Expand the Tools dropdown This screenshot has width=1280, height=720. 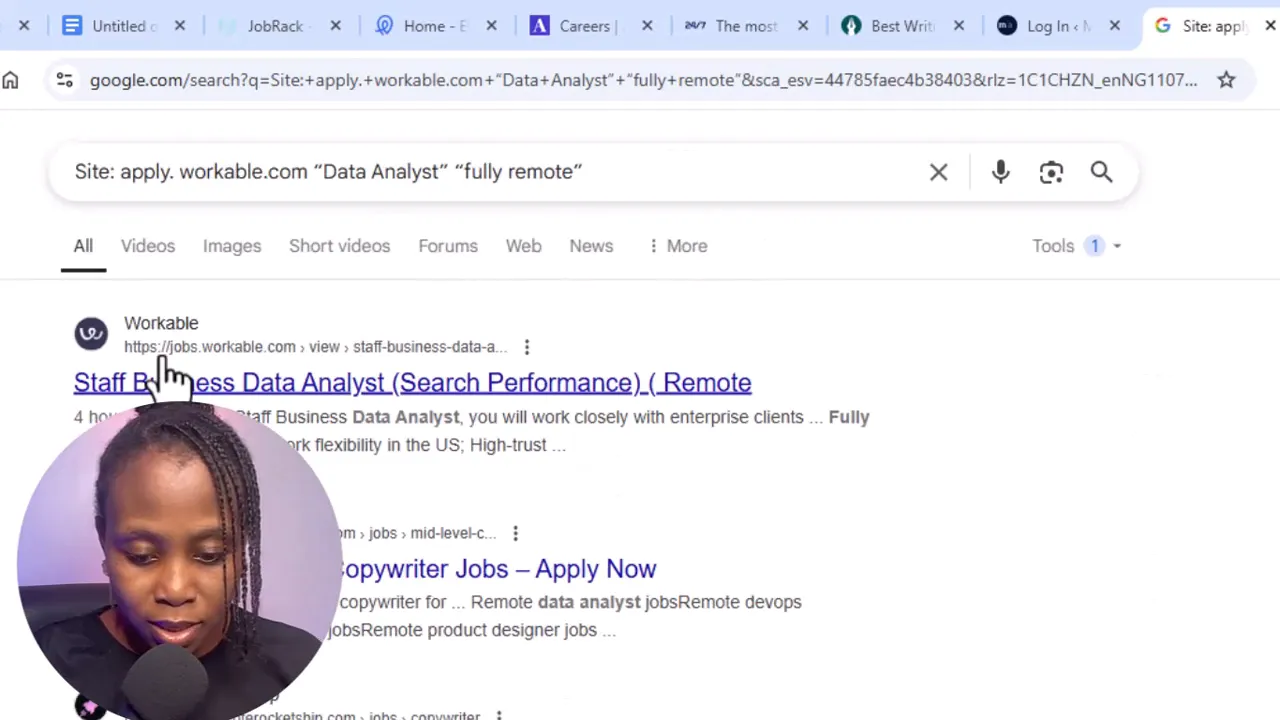pos(1076,246)
